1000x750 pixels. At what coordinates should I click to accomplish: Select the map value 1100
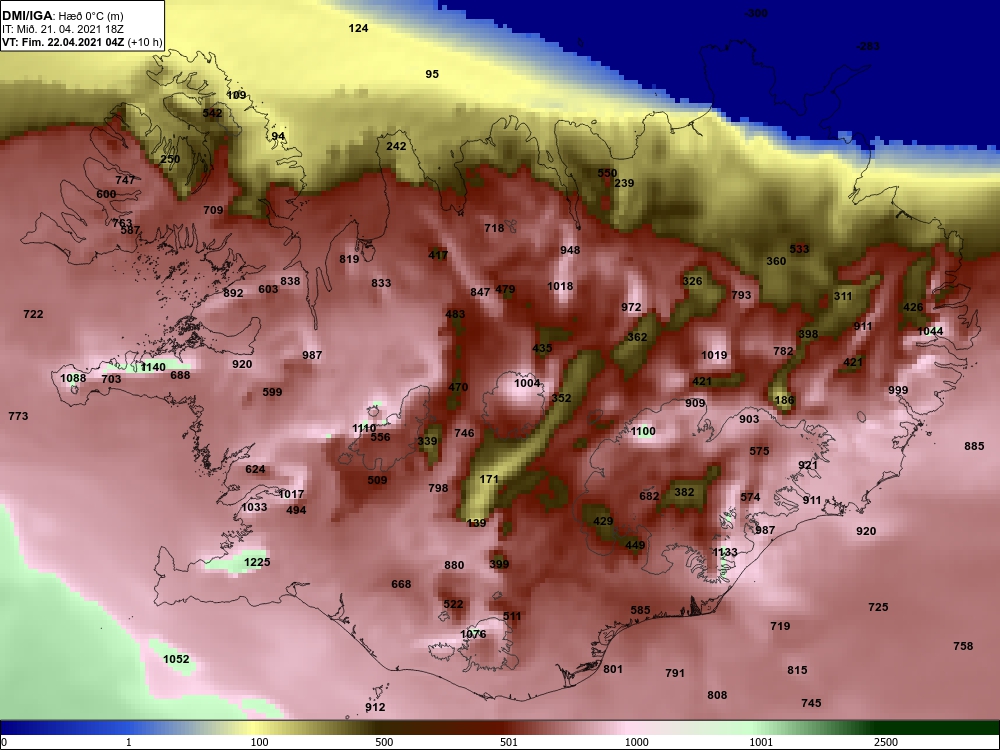click(643, 432)
